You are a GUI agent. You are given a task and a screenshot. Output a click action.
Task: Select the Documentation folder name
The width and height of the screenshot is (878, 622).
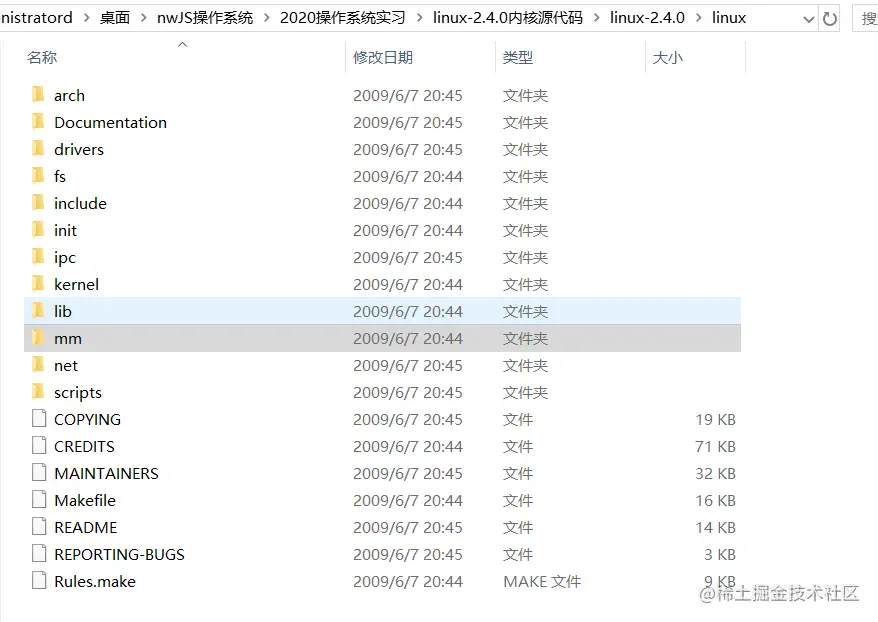click(x=110, y=122)
